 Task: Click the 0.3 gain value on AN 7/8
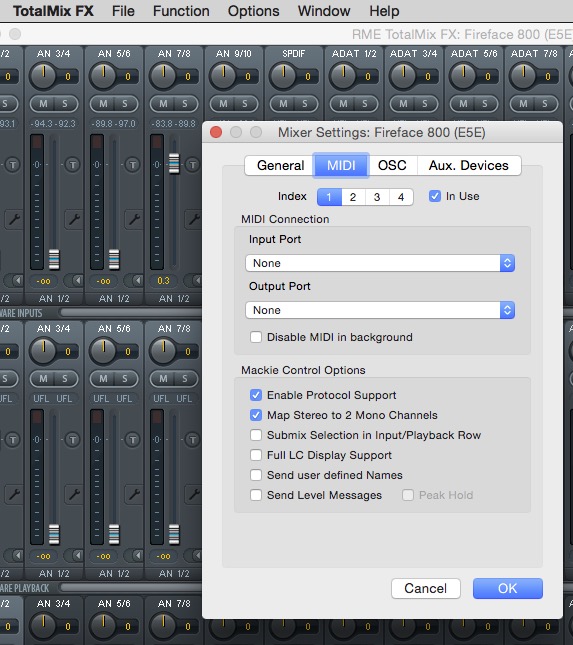[163, 281]
